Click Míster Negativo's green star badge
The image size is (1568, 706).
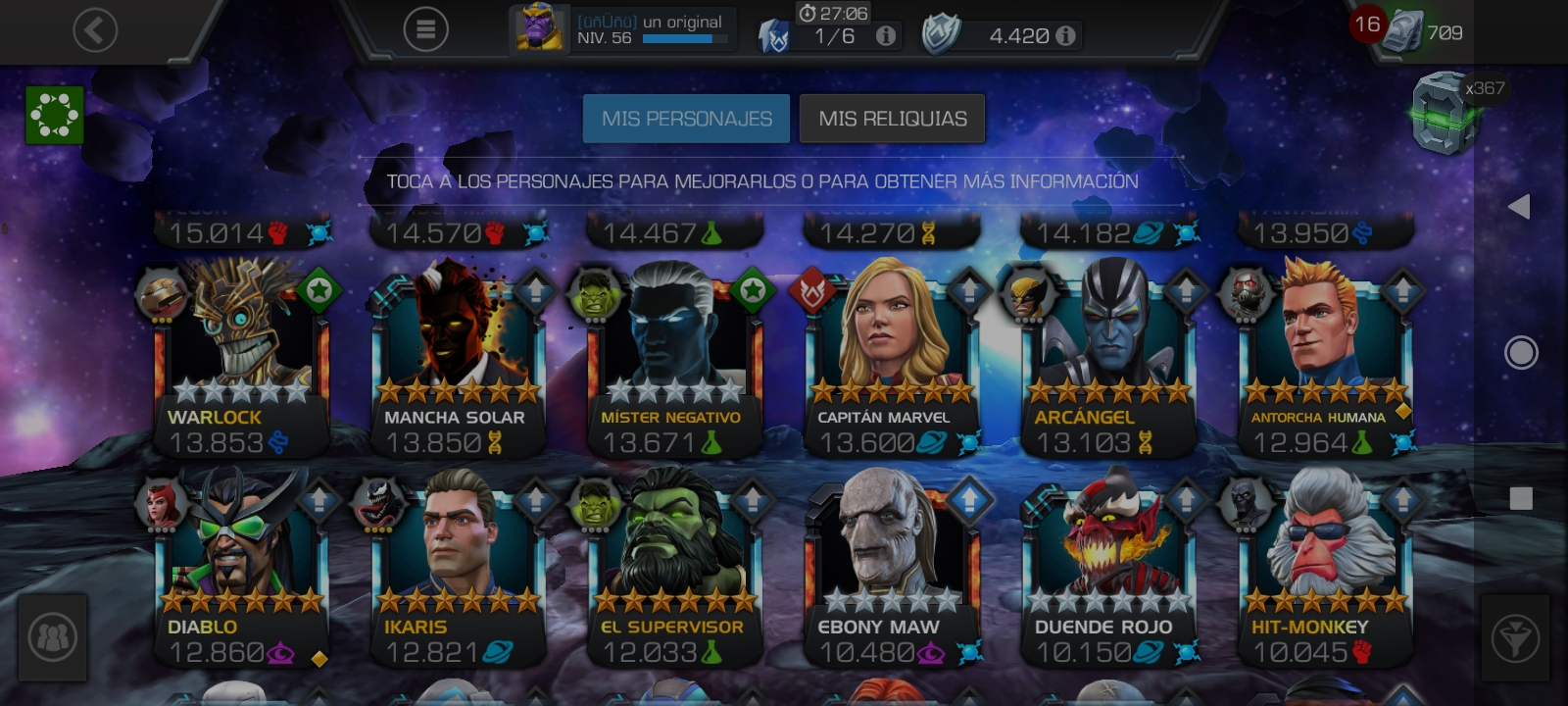pyautogui.click(x=753, y=290)
